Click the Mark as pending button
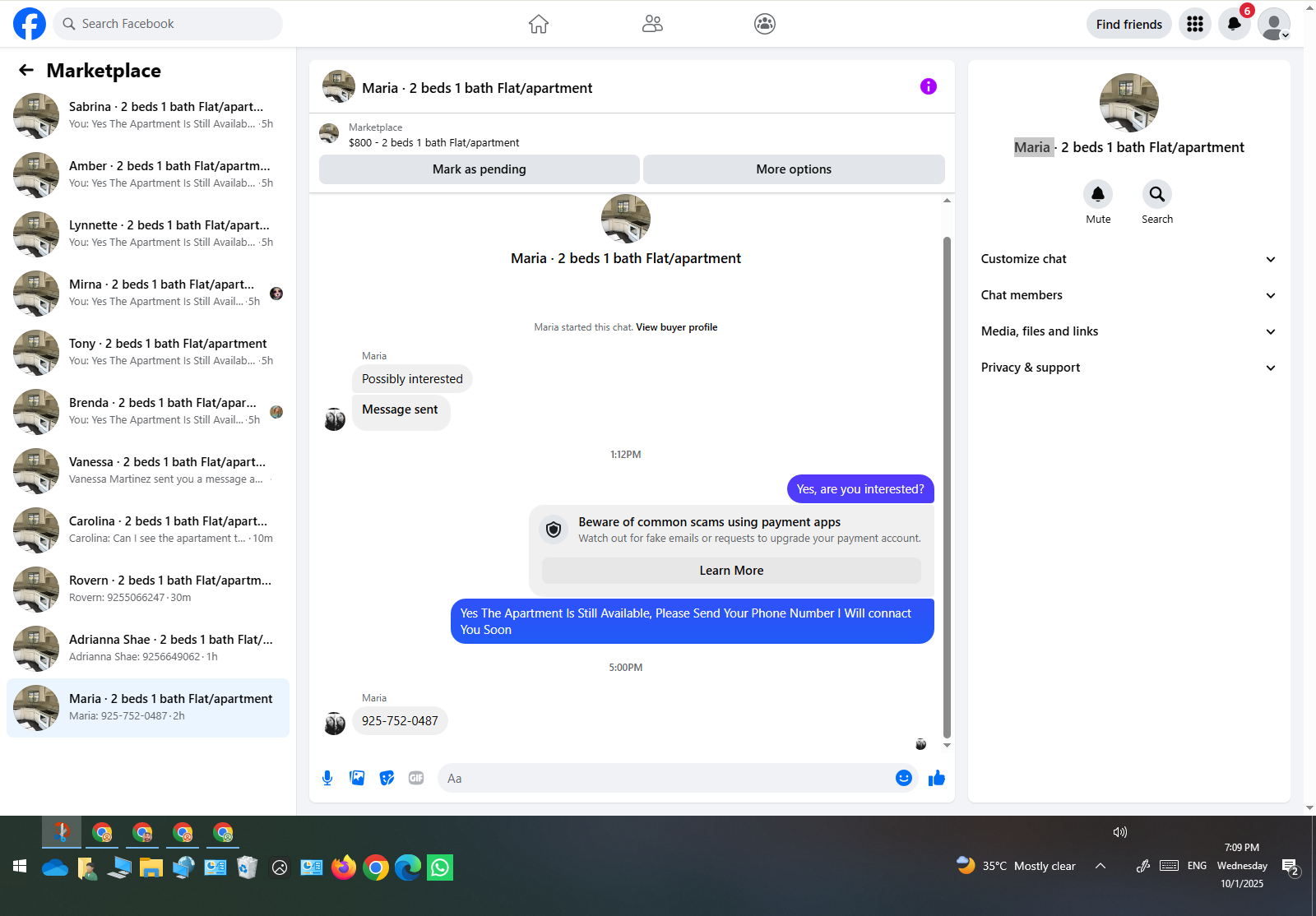 (480, 169)
